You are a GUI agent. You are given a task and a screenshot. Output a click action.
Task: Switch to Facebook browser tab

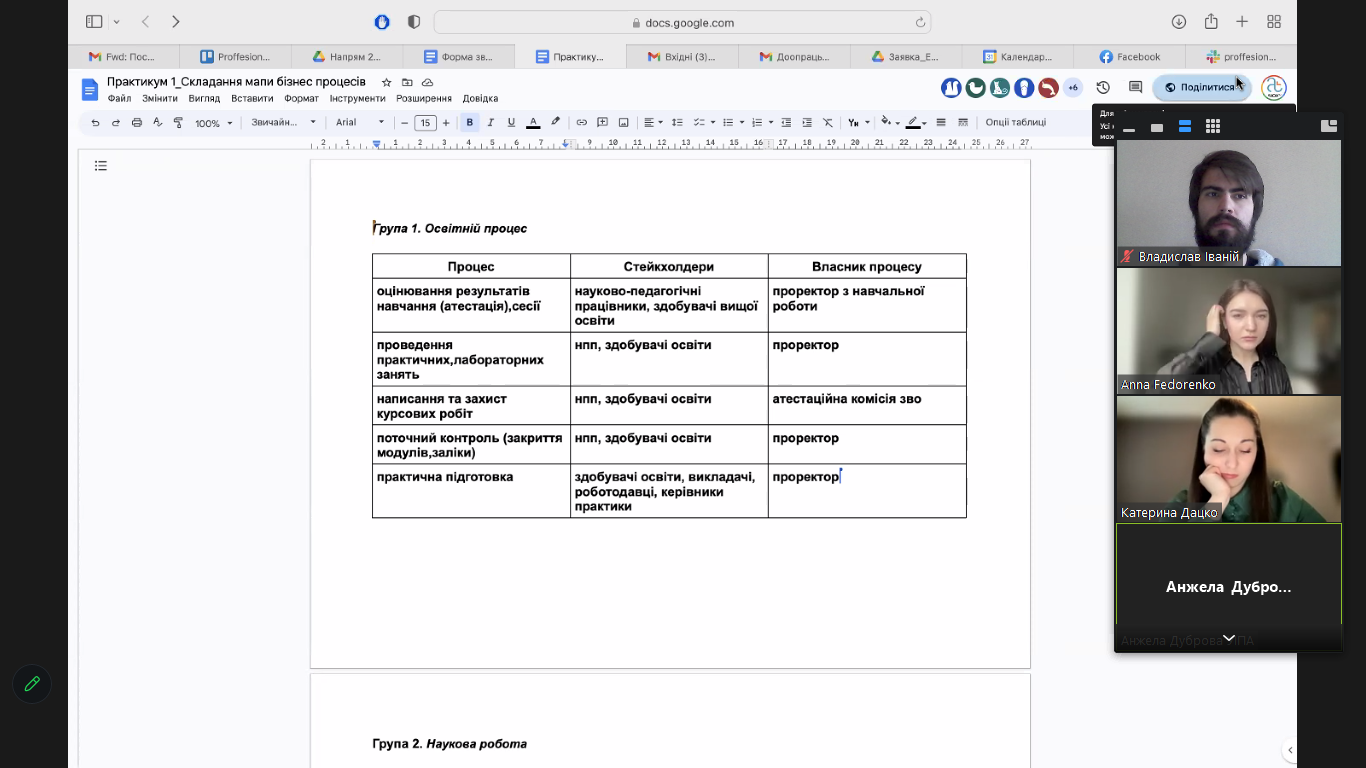(1129, 57)
